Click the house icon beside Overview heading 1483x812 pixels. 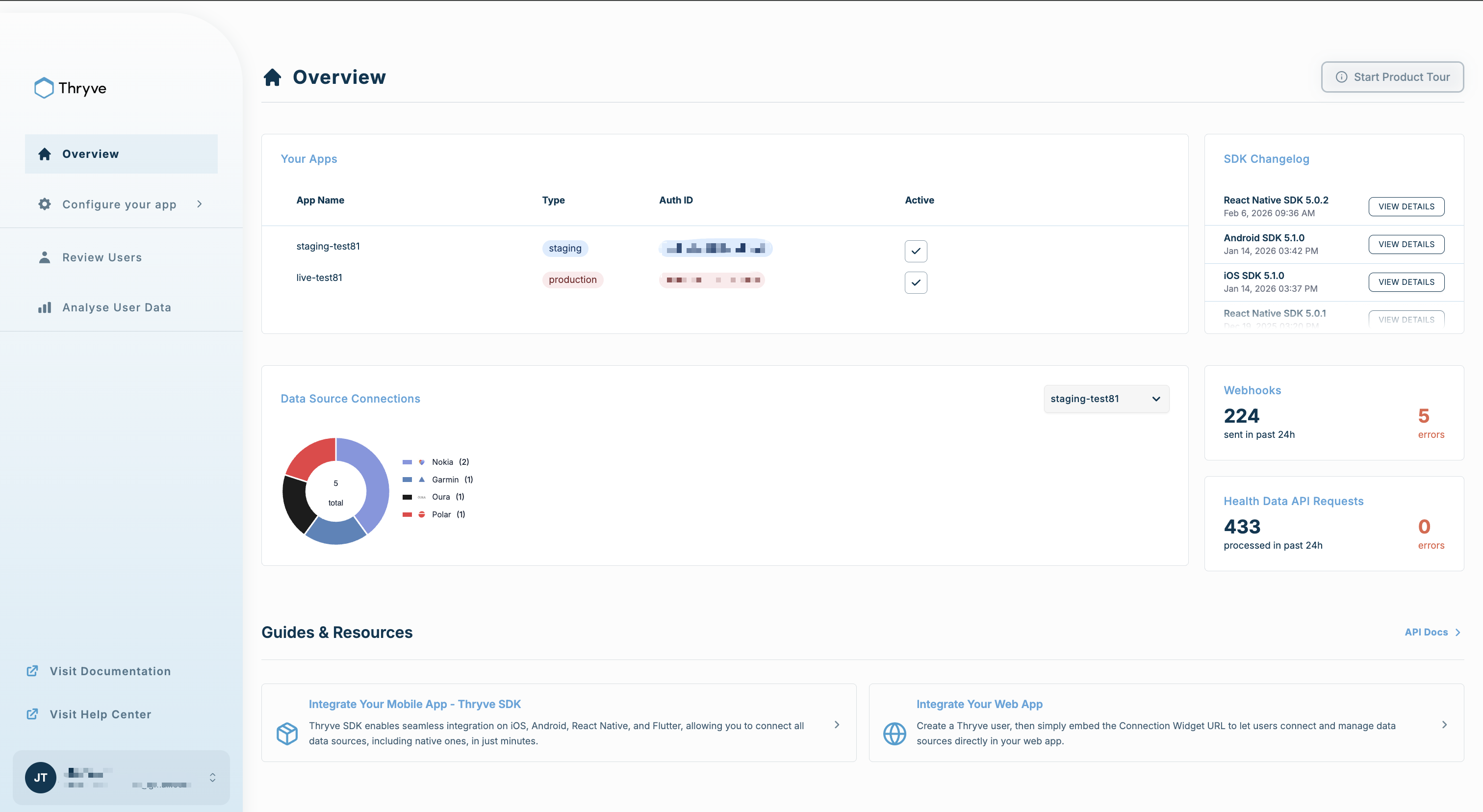click(272, 77)
